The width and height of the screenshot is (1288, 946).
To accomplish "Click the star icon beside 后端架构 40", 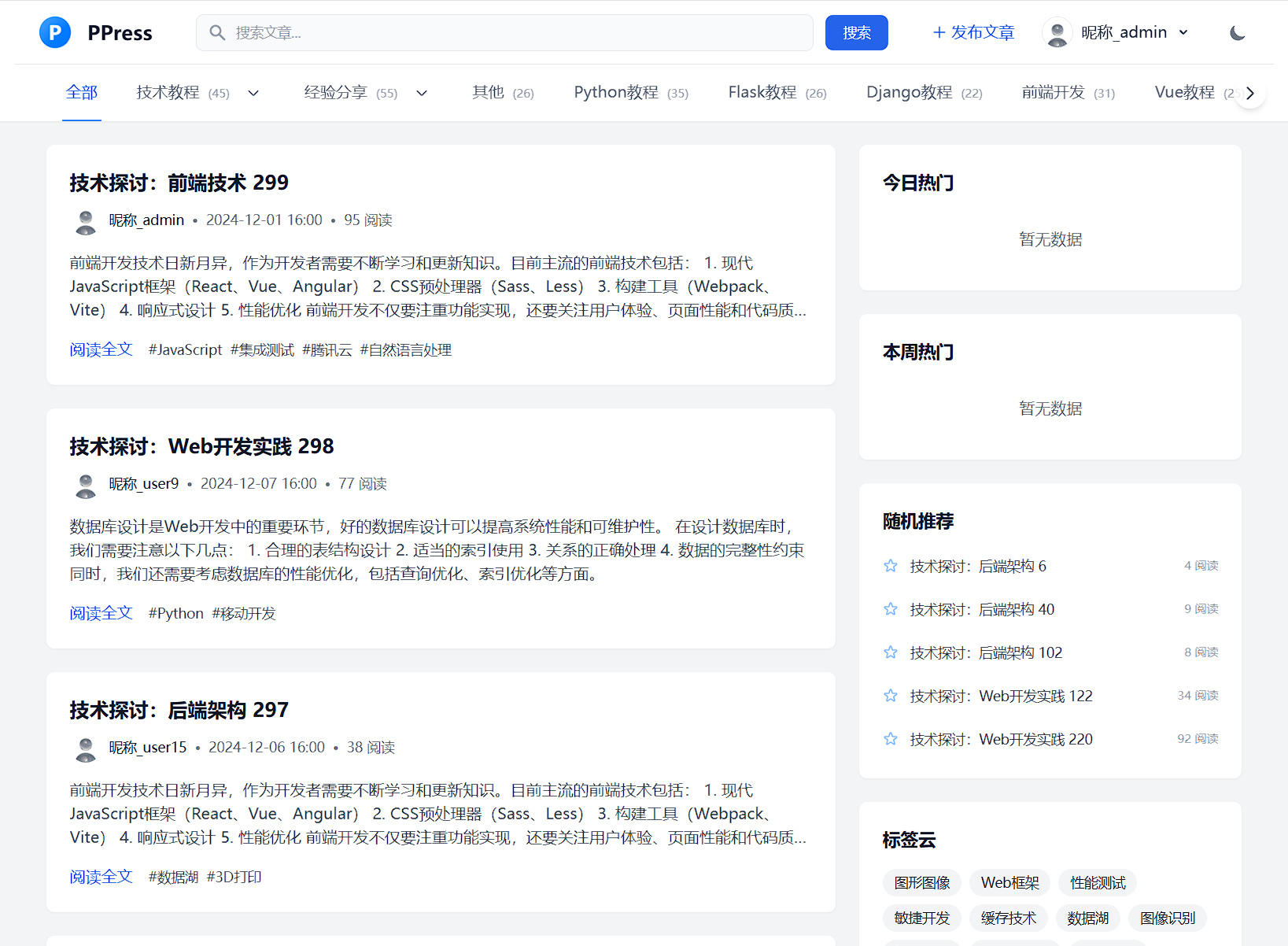I will tap(891, 608).
